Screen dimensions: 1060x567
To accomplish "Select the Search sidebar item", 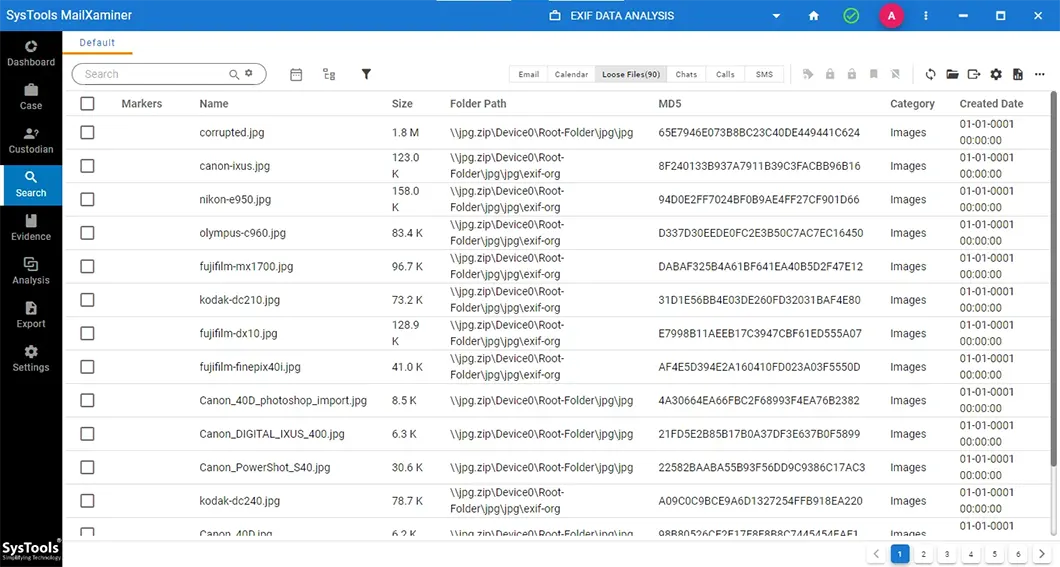I will (30, 184).
